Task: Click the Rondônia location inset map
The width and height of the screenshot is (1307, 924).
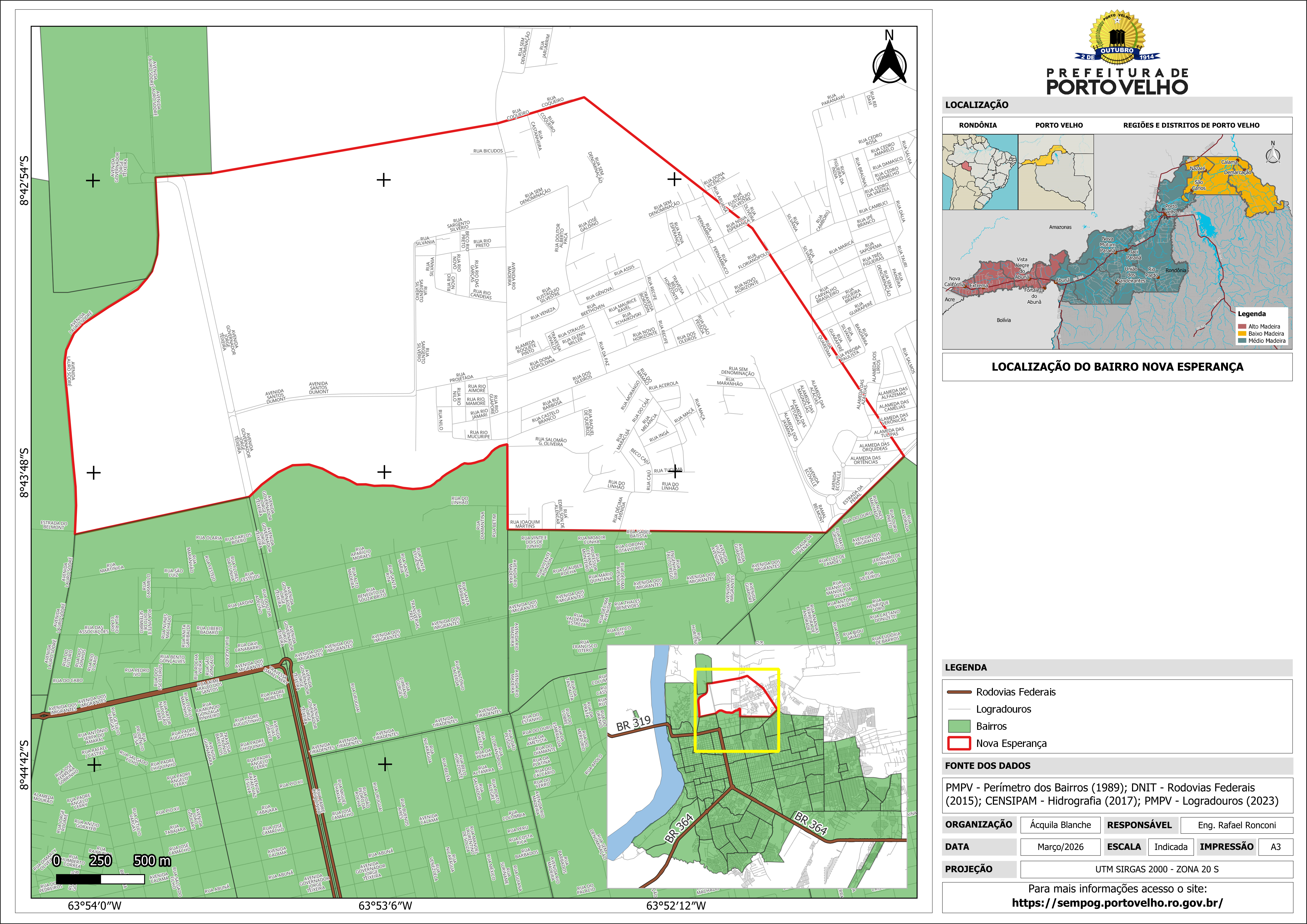Action: 980,172
